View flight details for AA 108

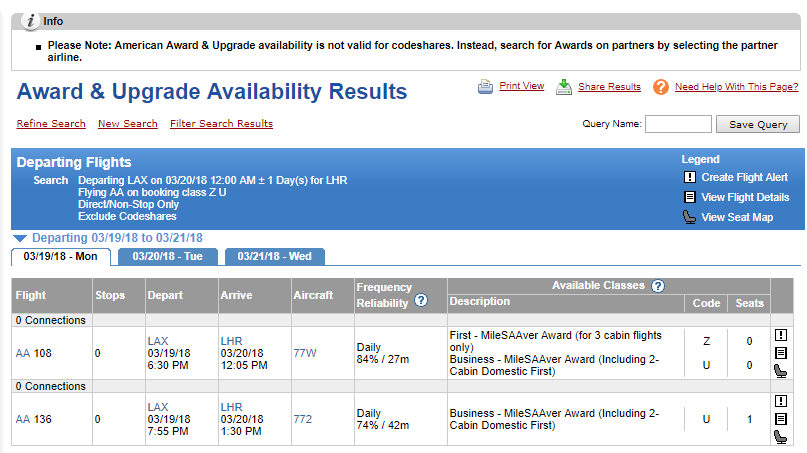click(780, 353)
